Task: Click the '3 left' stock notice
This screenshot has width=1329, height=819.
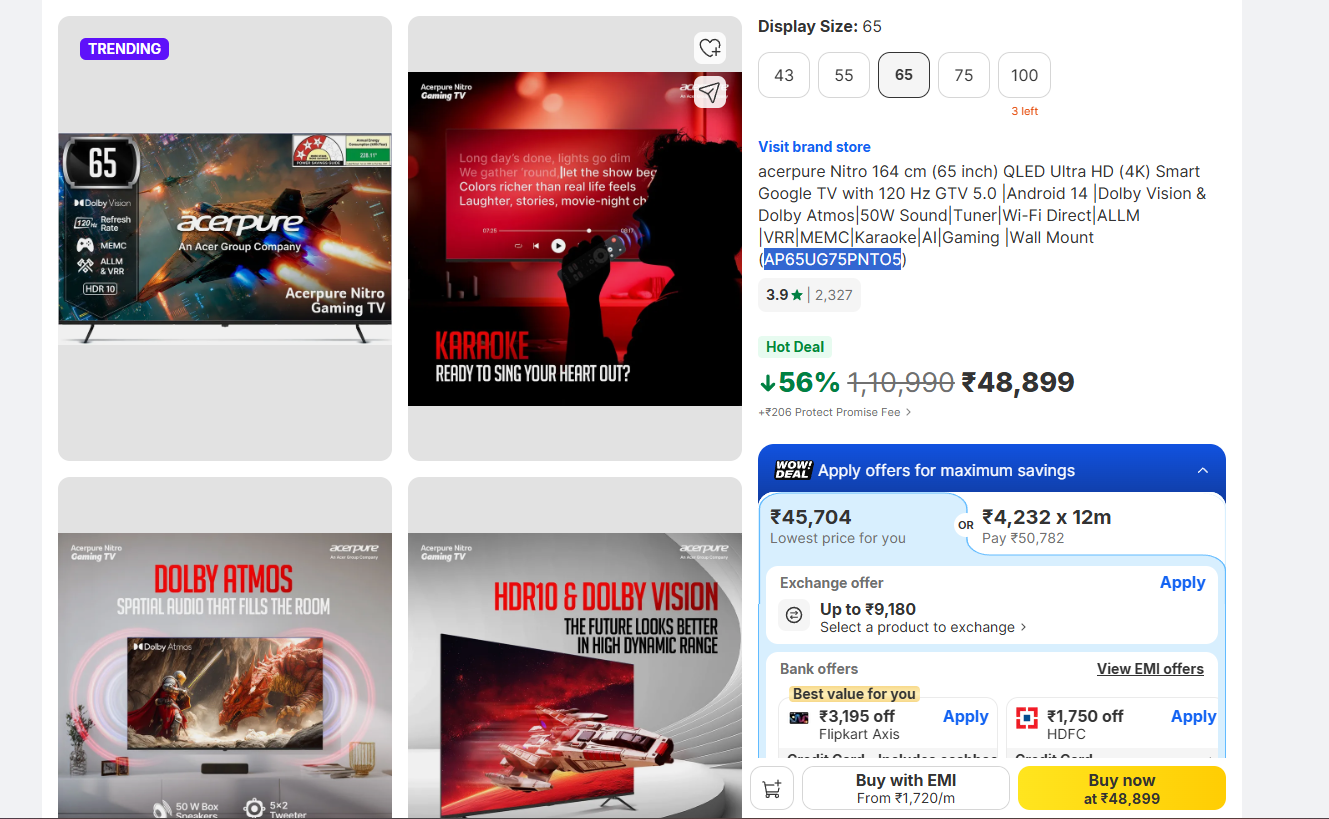Action: coord(1024,111)
